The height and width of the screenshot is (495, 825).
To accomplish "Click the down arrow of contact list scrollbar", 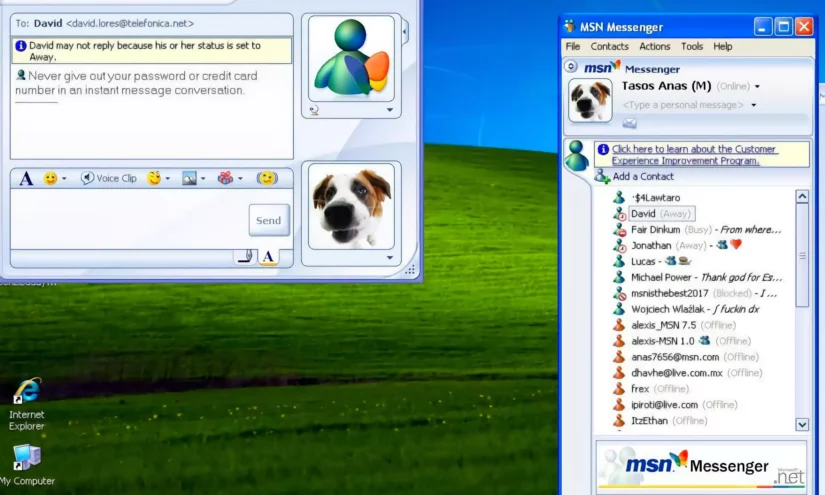I will point(802,424).
